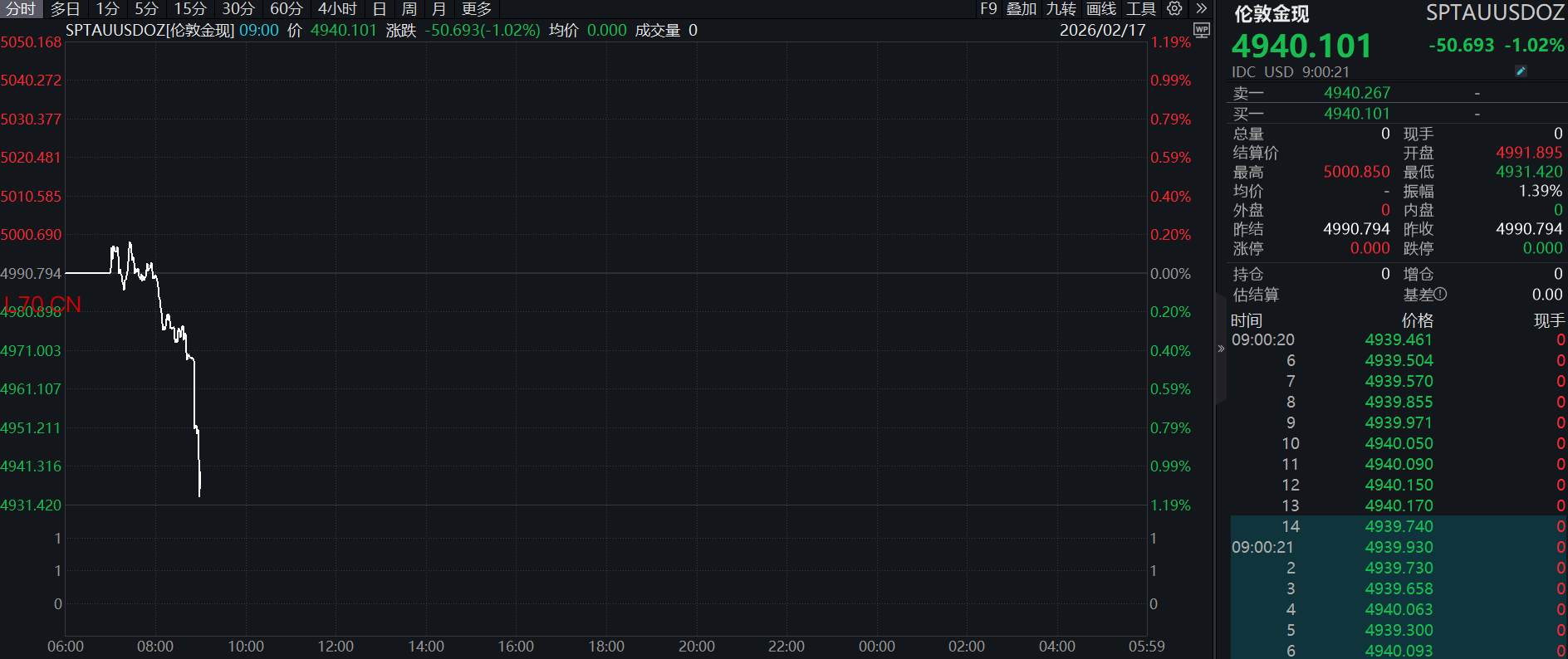
Task: Click the 伦敦金现 instrument name
Action: [x=1272, y=14]
